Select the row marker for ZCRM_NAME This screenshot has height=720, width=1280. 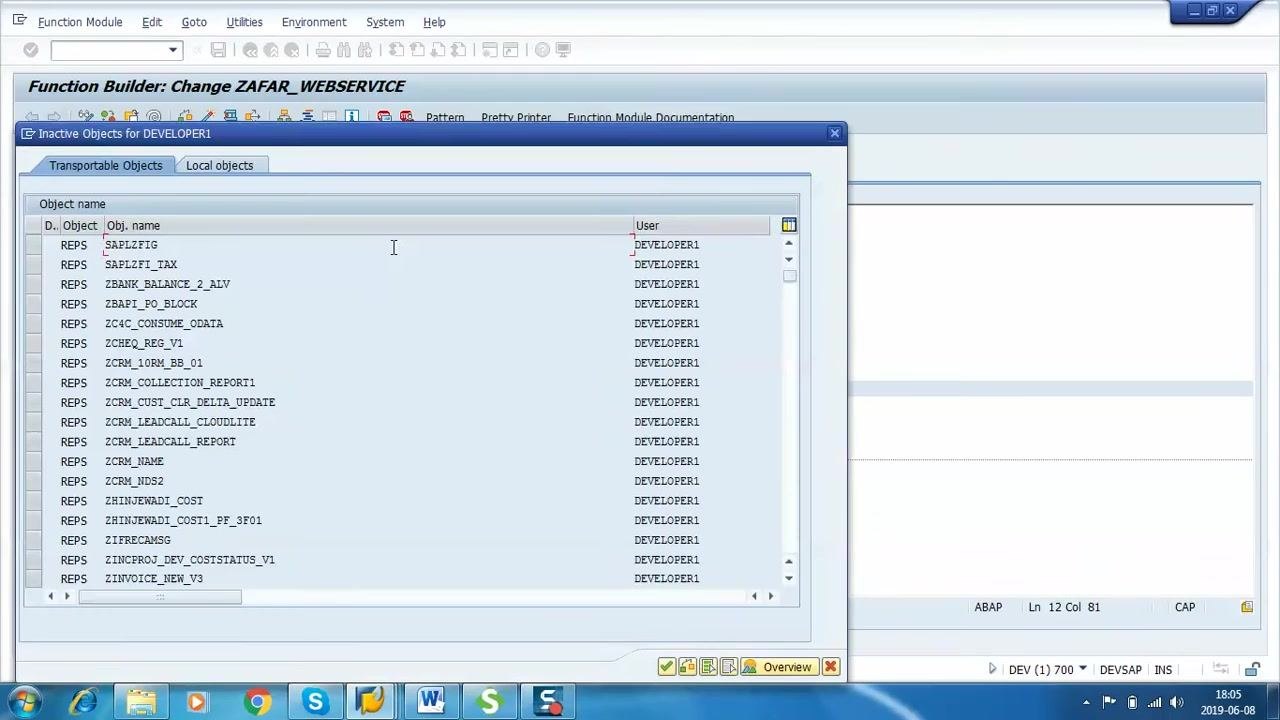pos(34,462)
